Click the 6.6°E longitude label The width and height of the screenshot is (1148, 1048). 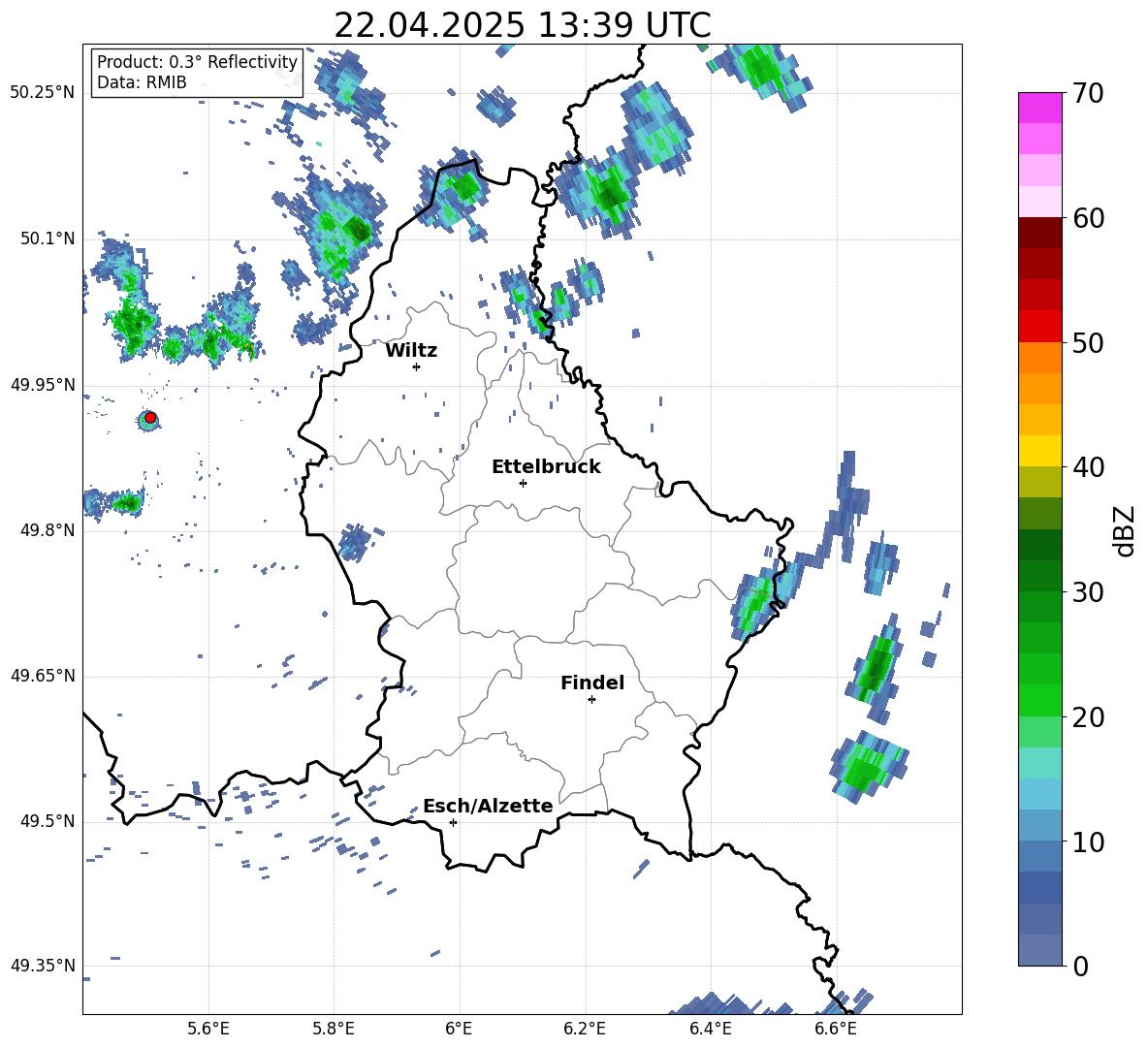pos(836,1030)
